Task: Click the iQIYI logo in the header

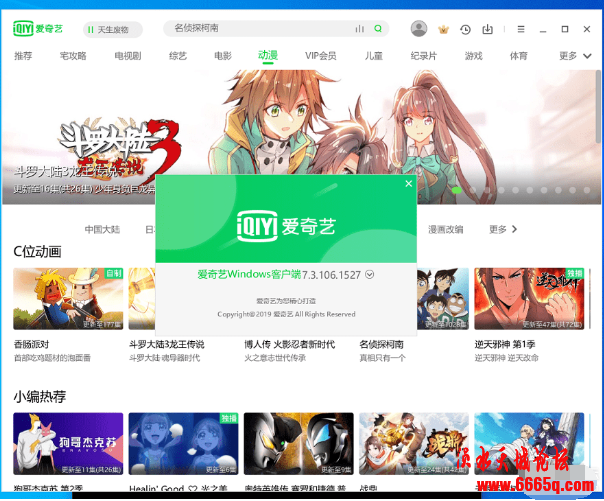Action: pos(37,28)
